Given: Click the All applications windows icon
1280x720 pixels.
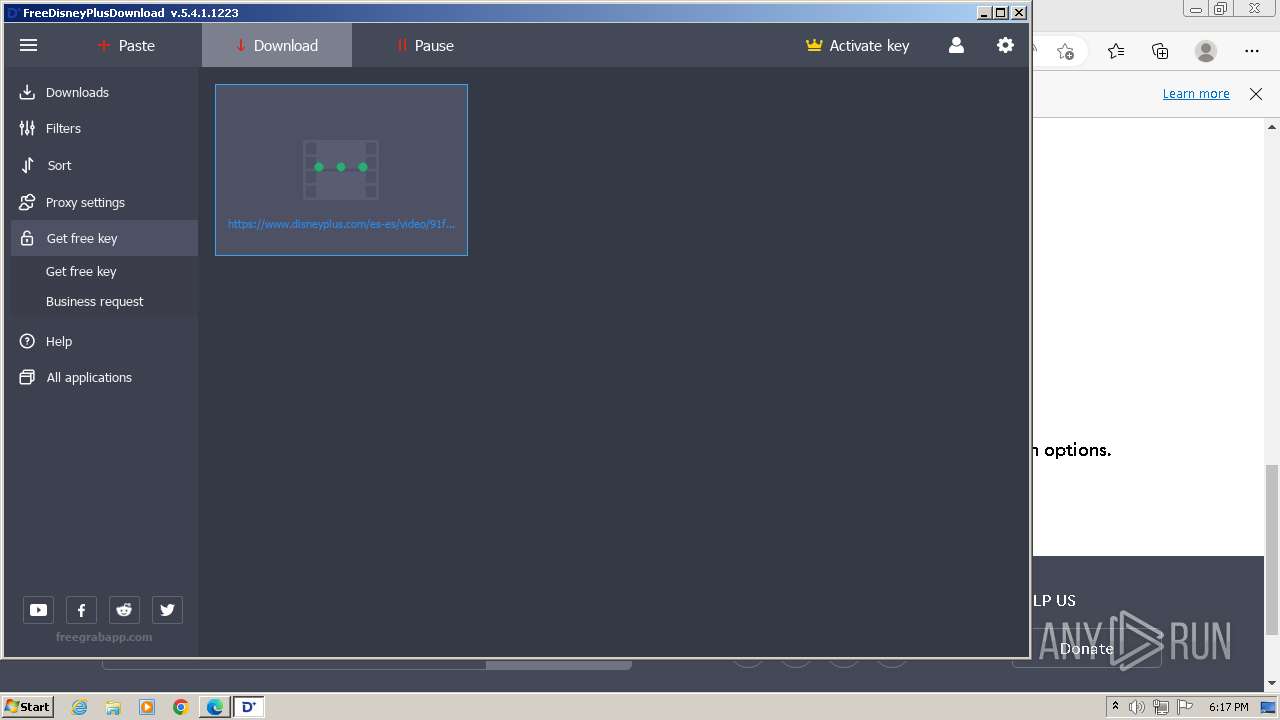Looking at the screenshot, I should click(27, 377).
